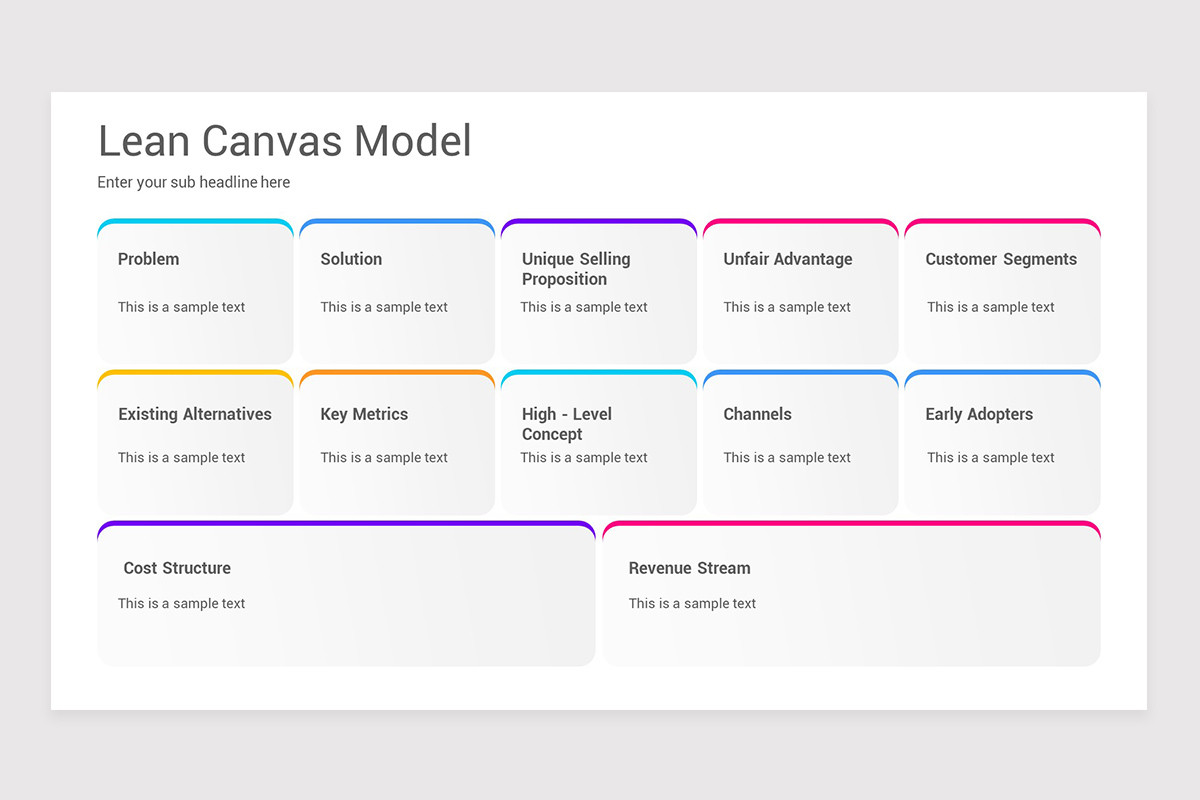Image resolution: width=1200 pixels, height=800 pixels.
Task: Click sample text in the Channels card
Action: (x=787, y=457)
